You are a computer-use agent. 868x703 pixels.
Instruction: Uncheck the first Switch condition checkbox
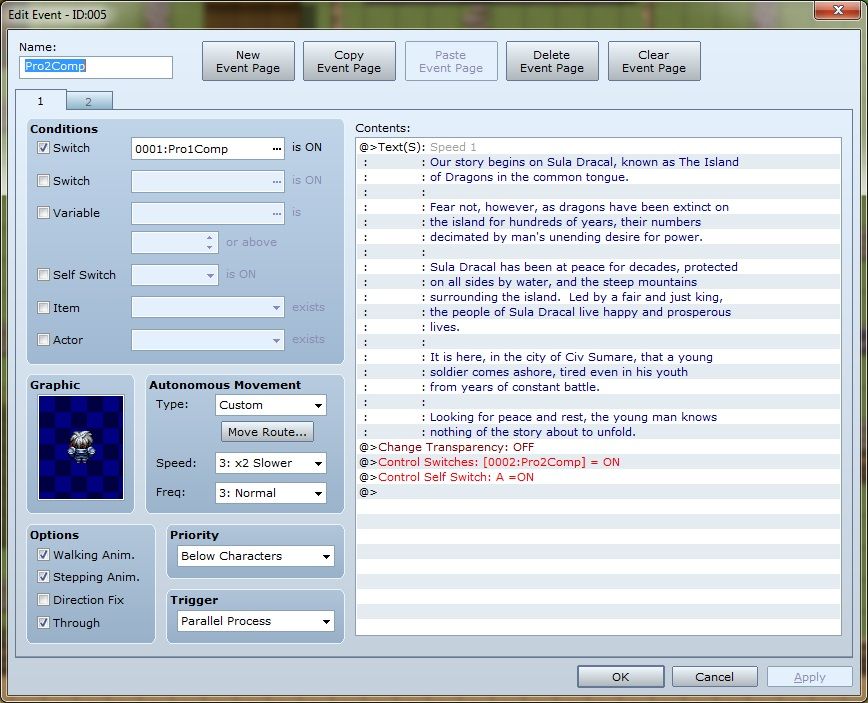(43, 148)
